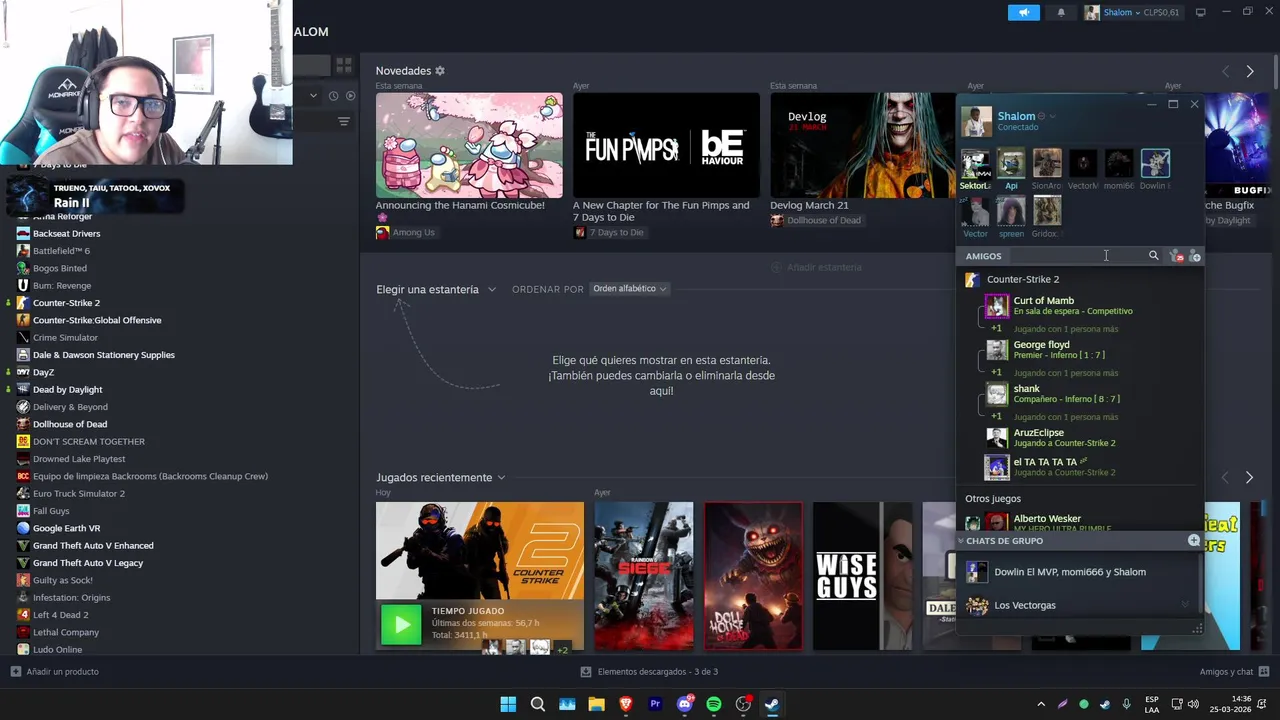The height and width of the screenshot is (720, 1280).
Task: Click Añadir estantería
Action: click(816, 267)
